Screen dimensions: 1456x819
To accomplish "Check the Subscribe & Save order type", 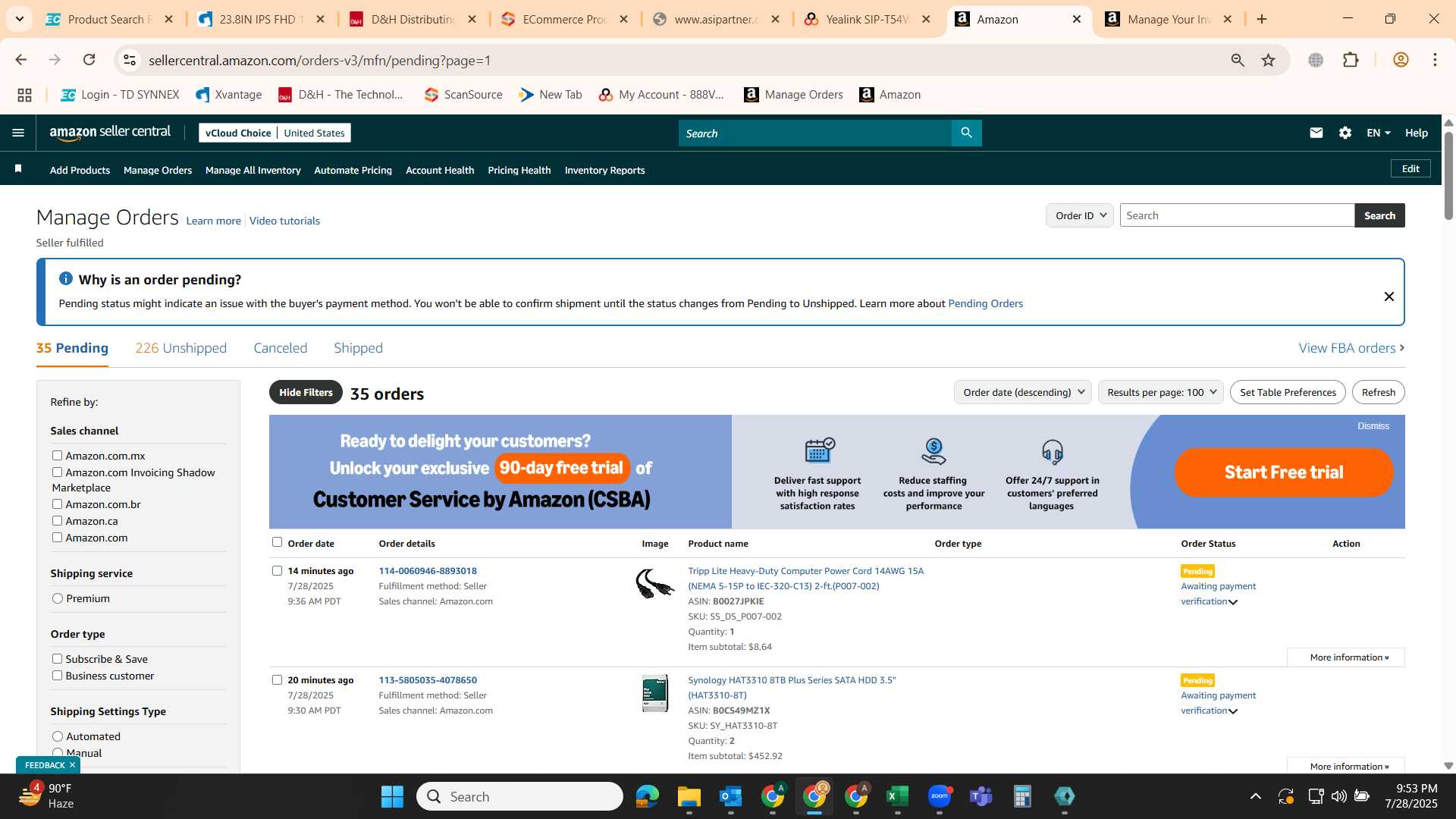I will pyautogui.click(x=57, y=658).
